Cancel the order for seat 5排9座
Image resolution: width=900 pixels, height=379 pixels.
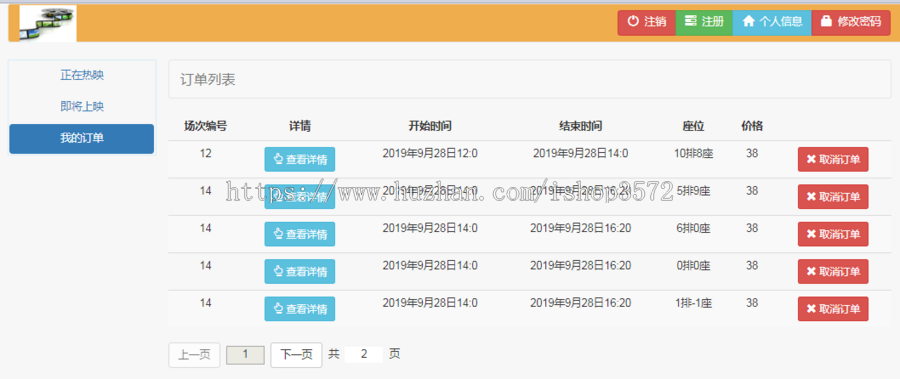(833, 197)
